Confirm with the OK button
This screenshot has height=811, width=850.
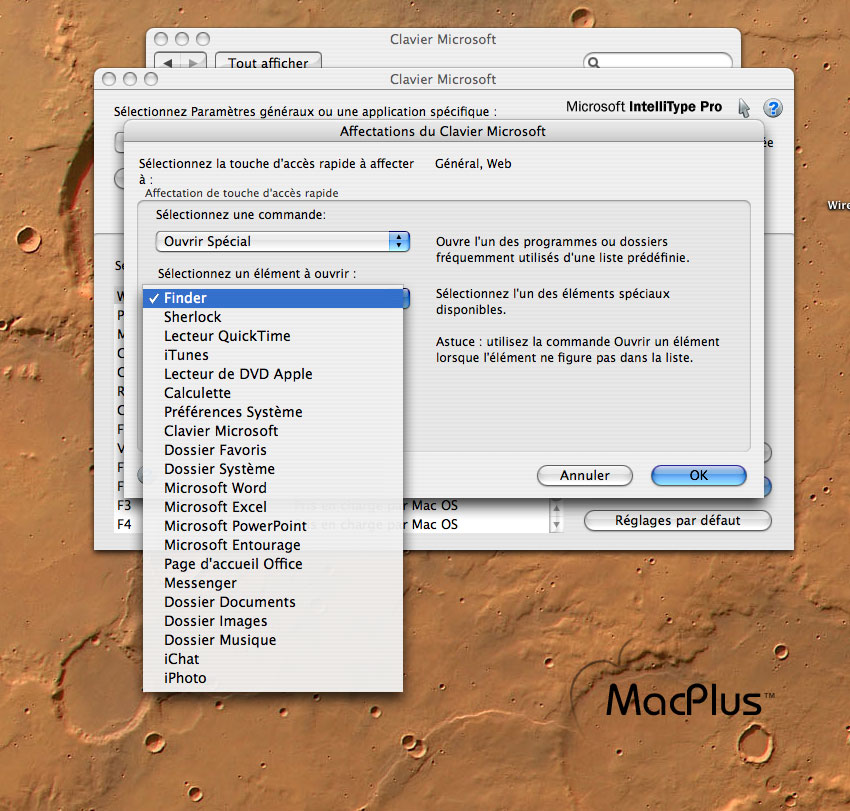(x=698, y=475)
